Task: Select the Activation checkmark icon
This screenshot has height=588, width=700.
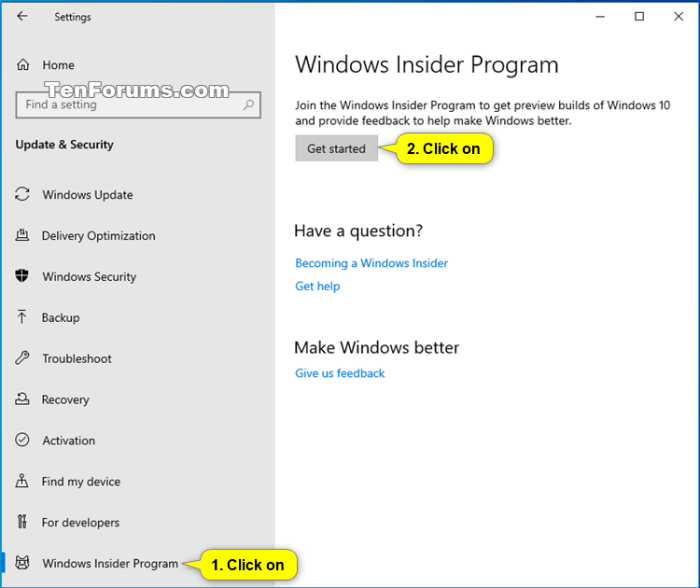Action: point(22,440)
